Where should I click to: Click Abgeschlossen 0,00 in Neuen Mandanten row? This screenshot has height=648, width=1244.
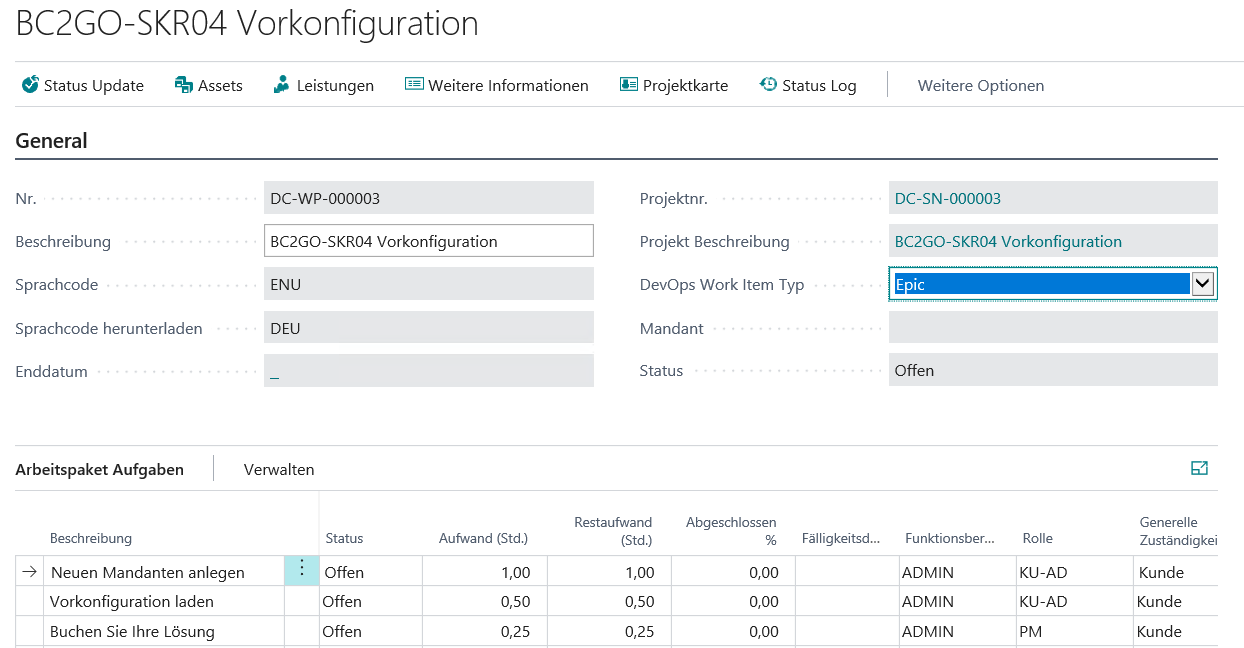point(733,572)
